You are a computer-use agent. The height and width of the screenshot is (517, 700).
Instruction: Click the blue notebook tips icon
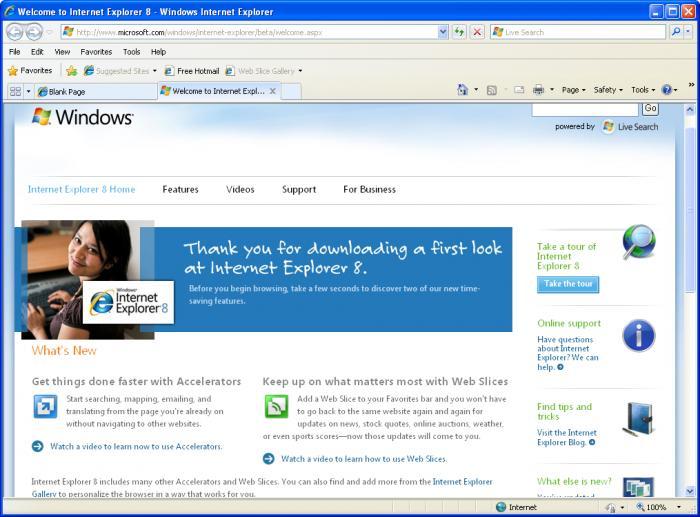(x=639, y=419)
